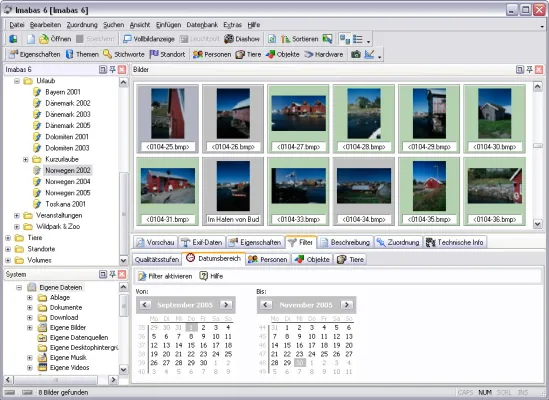Click the Öffnen folder icon in toolbar
Image resolution: width=549 pixels, height=400 pixels.
click(44, 39)
